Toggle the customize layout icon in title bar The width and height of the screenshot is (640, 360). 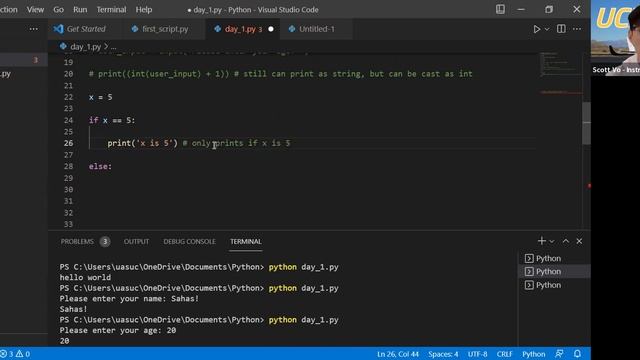click(500, 9)
